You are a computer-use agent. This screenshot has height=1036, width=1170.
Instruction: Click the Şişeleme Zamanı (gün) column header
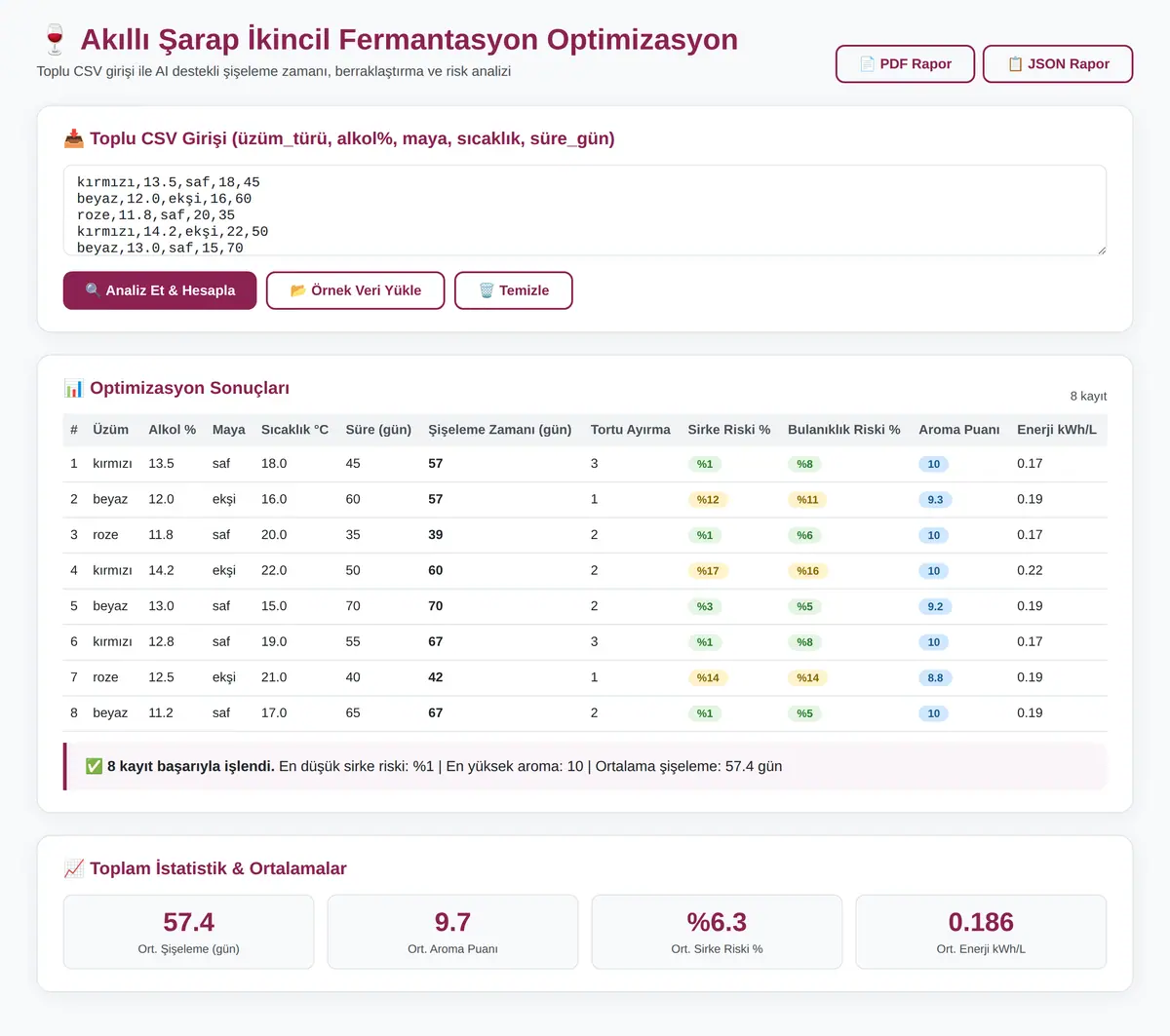[500, 430]
